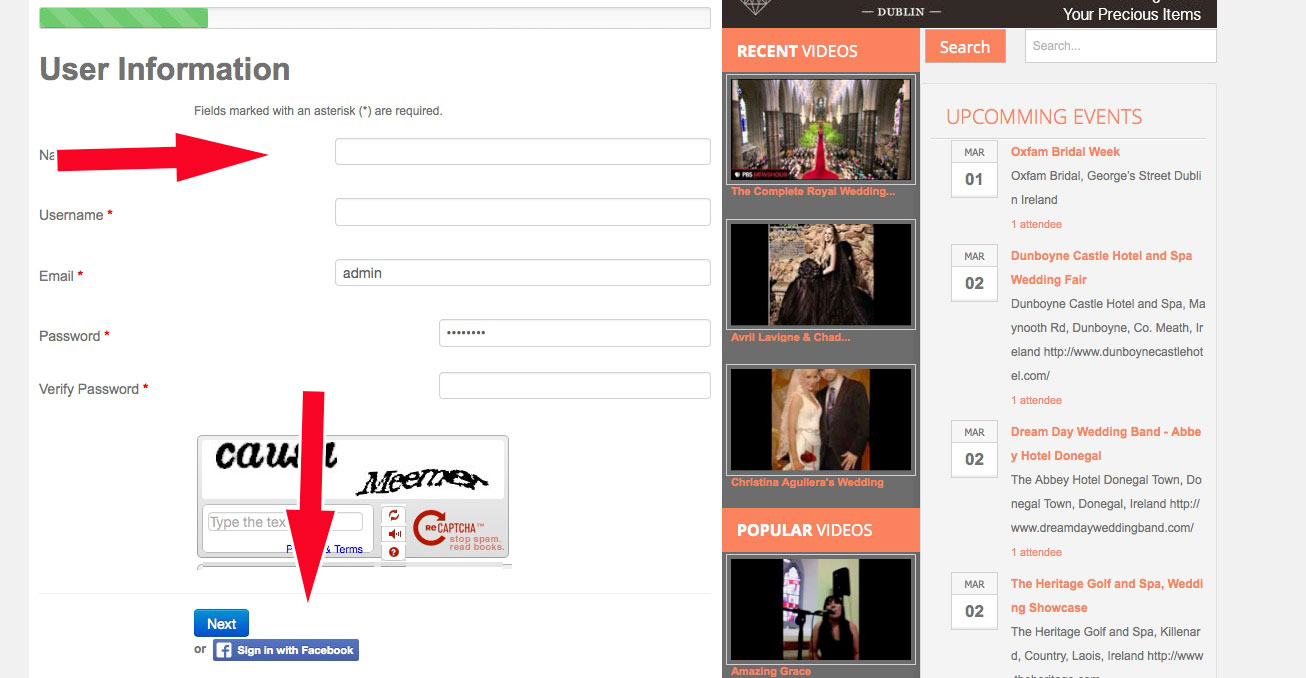
Task: Sign in with Facebook
Action: (286, 650)
